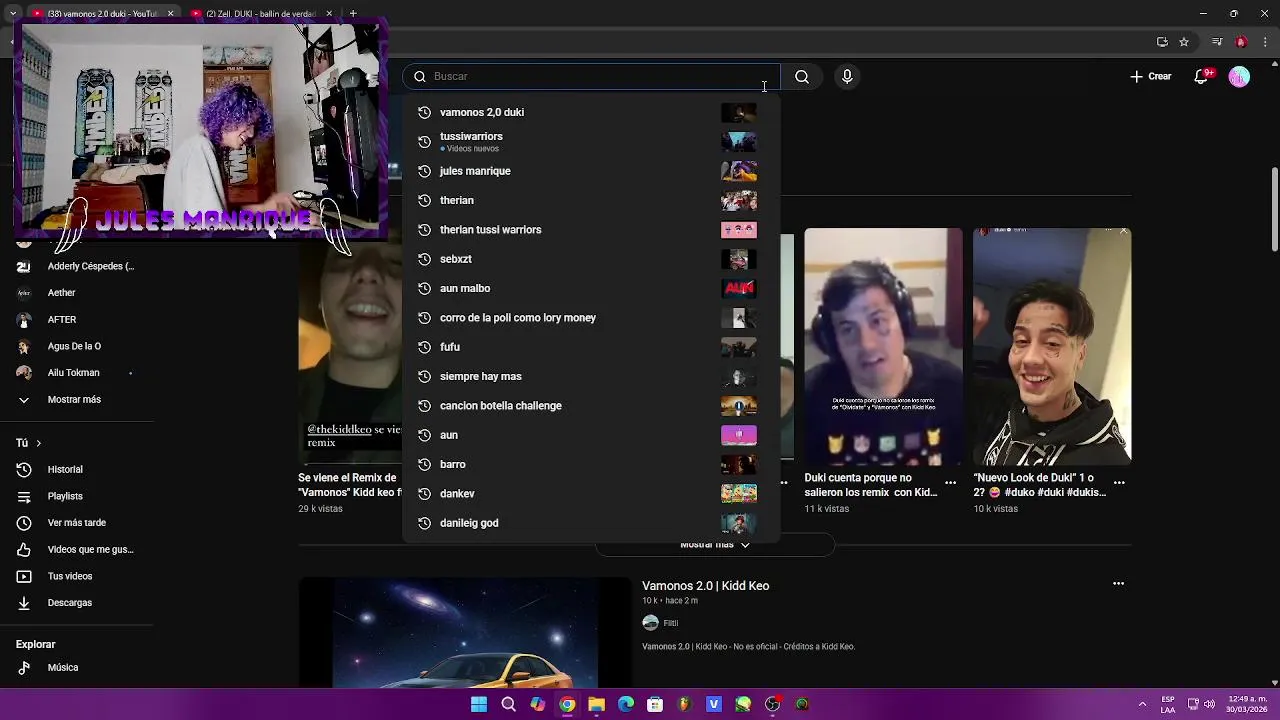Viewport: 1280px width, 720px height.
Task: Open Descargas in the sidebar
Action: (77, 603)
